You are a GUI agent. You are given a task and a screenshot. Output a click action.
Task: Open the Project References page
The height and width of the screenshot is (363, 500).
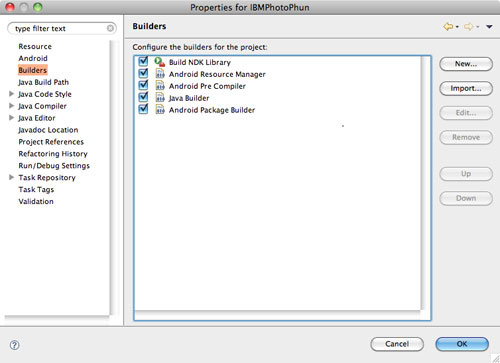(x=51, y=142)
